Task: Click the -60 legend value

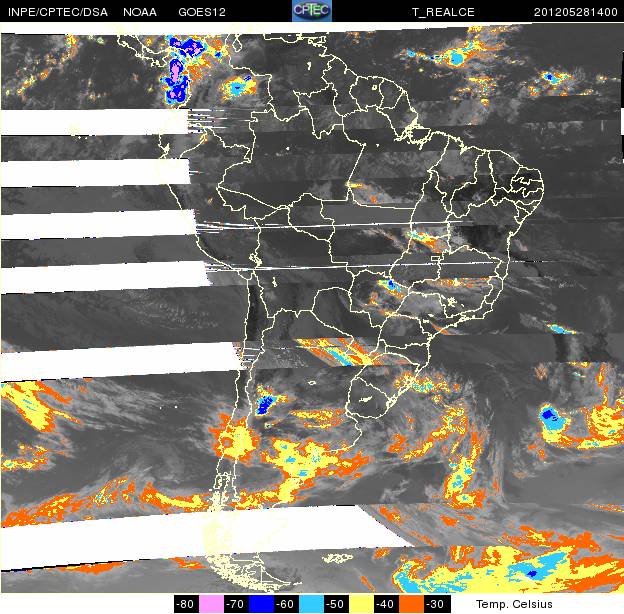Action: pyautogui.click(x=285, y=604)
